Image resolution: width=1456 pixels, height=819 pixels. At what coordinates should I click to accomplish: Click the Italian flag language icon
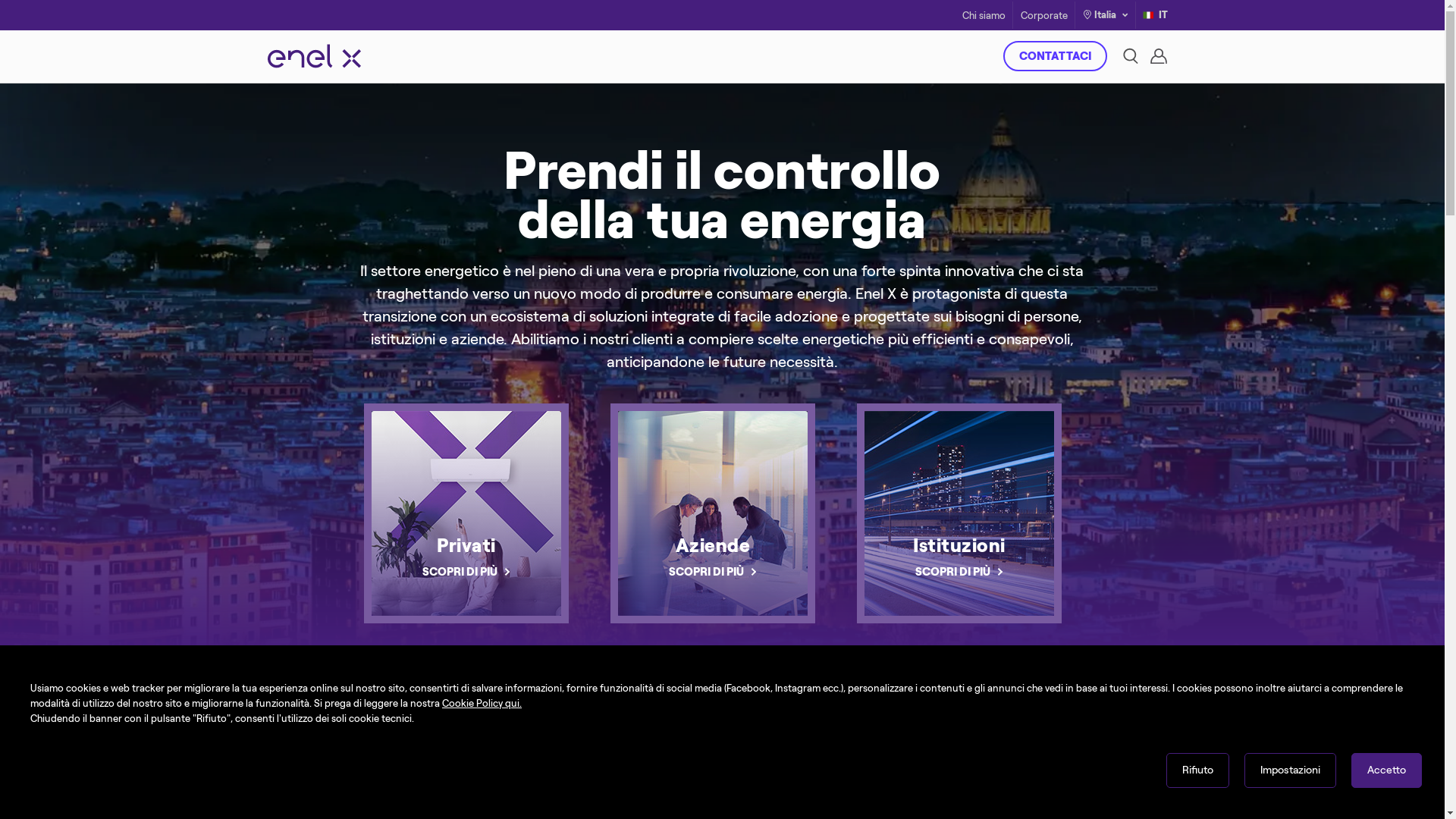tap(1148, 15)
